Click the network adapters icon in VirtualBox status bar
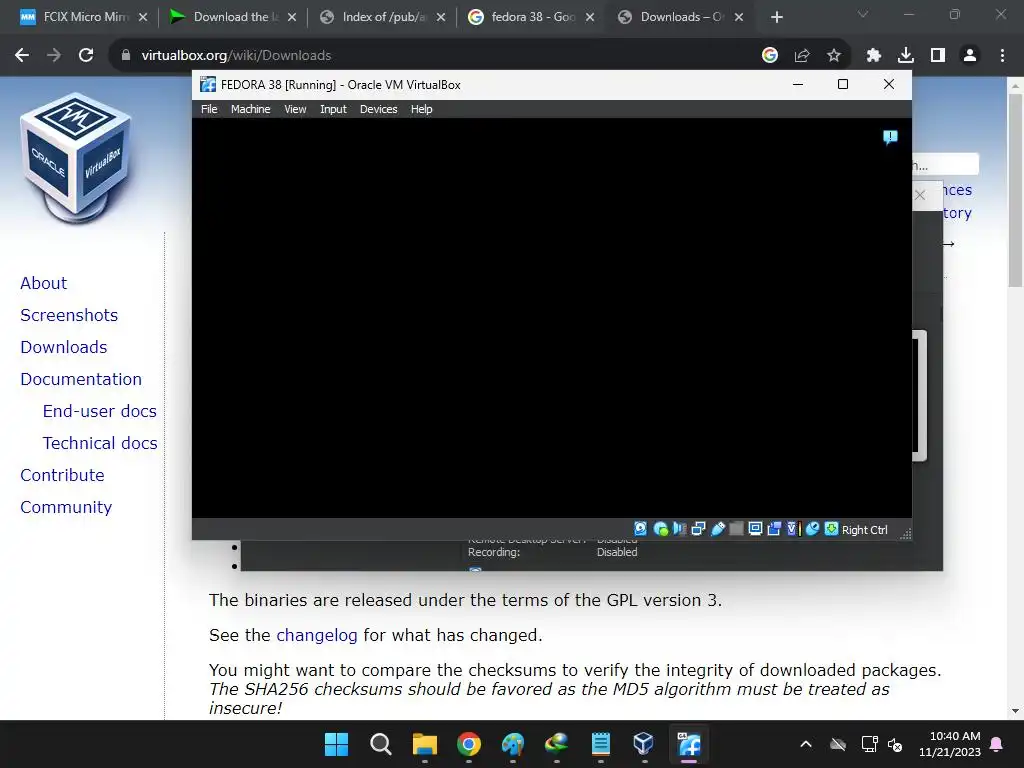 pos(698,529)
